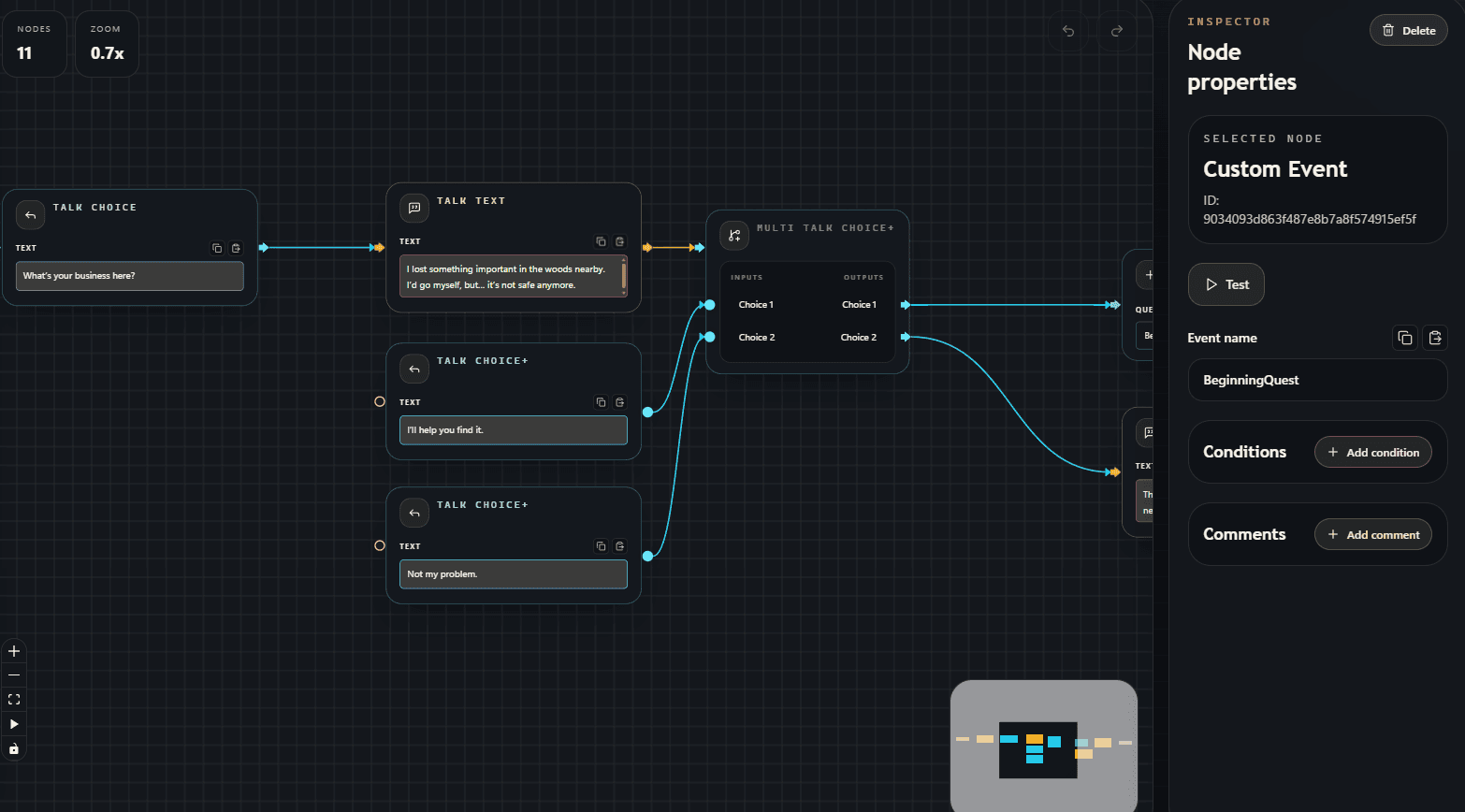Paste text icon on Talk Text node
The height and width of the screenshot is (812, 1465).
pyautogui.click(x=619, y=241)
